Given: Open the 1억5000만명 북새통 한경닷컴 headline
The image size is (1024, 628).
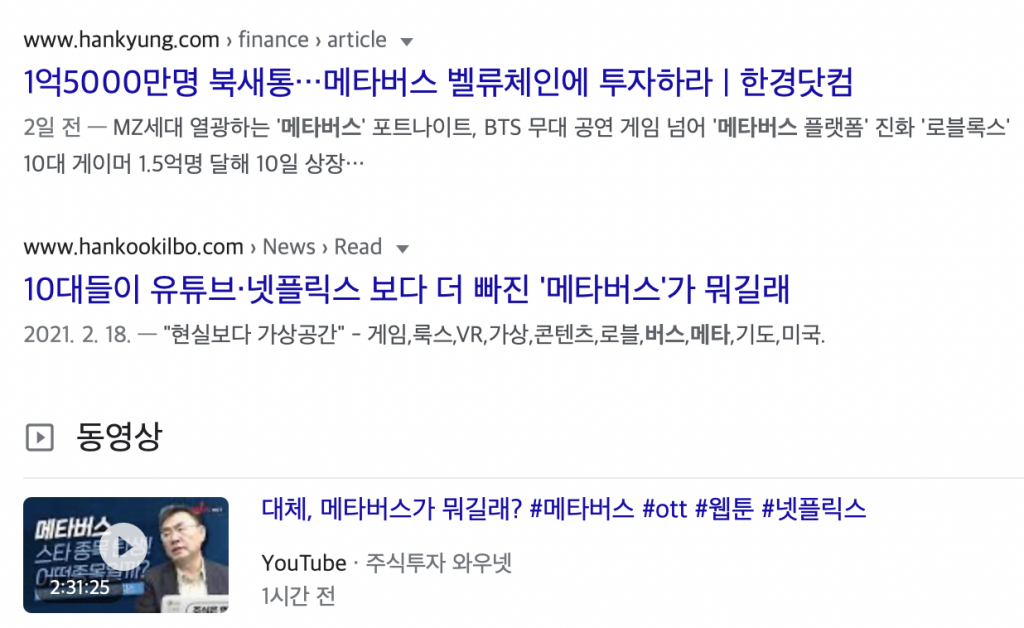Looking at the screenshot, I should pyautogui.click(x=438, y=82).
